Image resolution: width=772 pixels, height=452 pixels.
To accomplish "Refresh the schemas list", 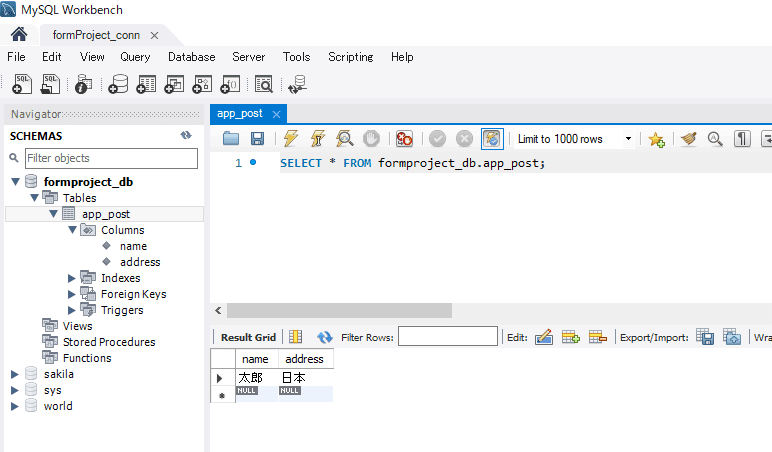I will tap(186, 135).
